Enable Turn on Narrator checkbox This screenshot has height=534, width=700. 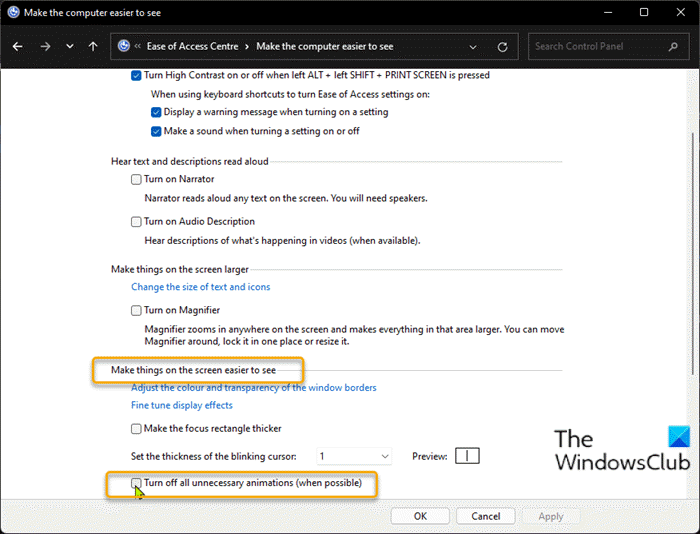[136, 179]
